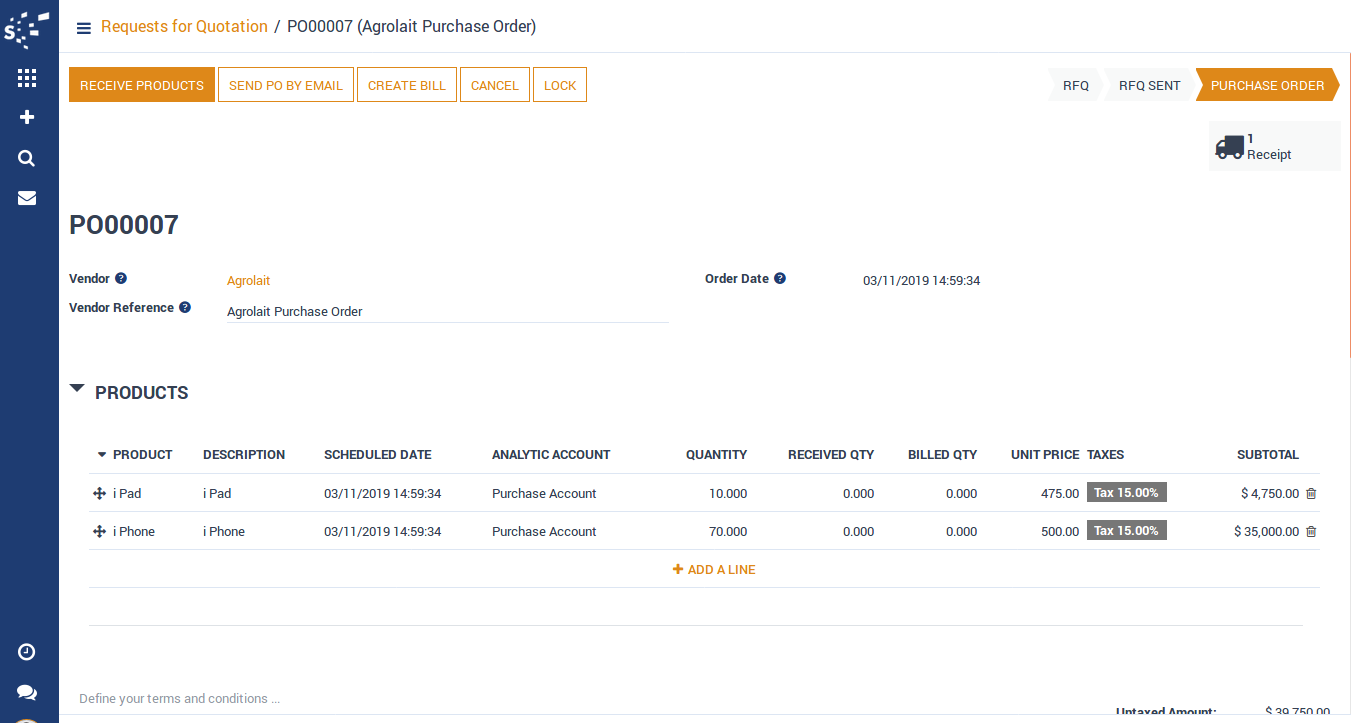Open the Receipt truck stat button

(1273, 147)
